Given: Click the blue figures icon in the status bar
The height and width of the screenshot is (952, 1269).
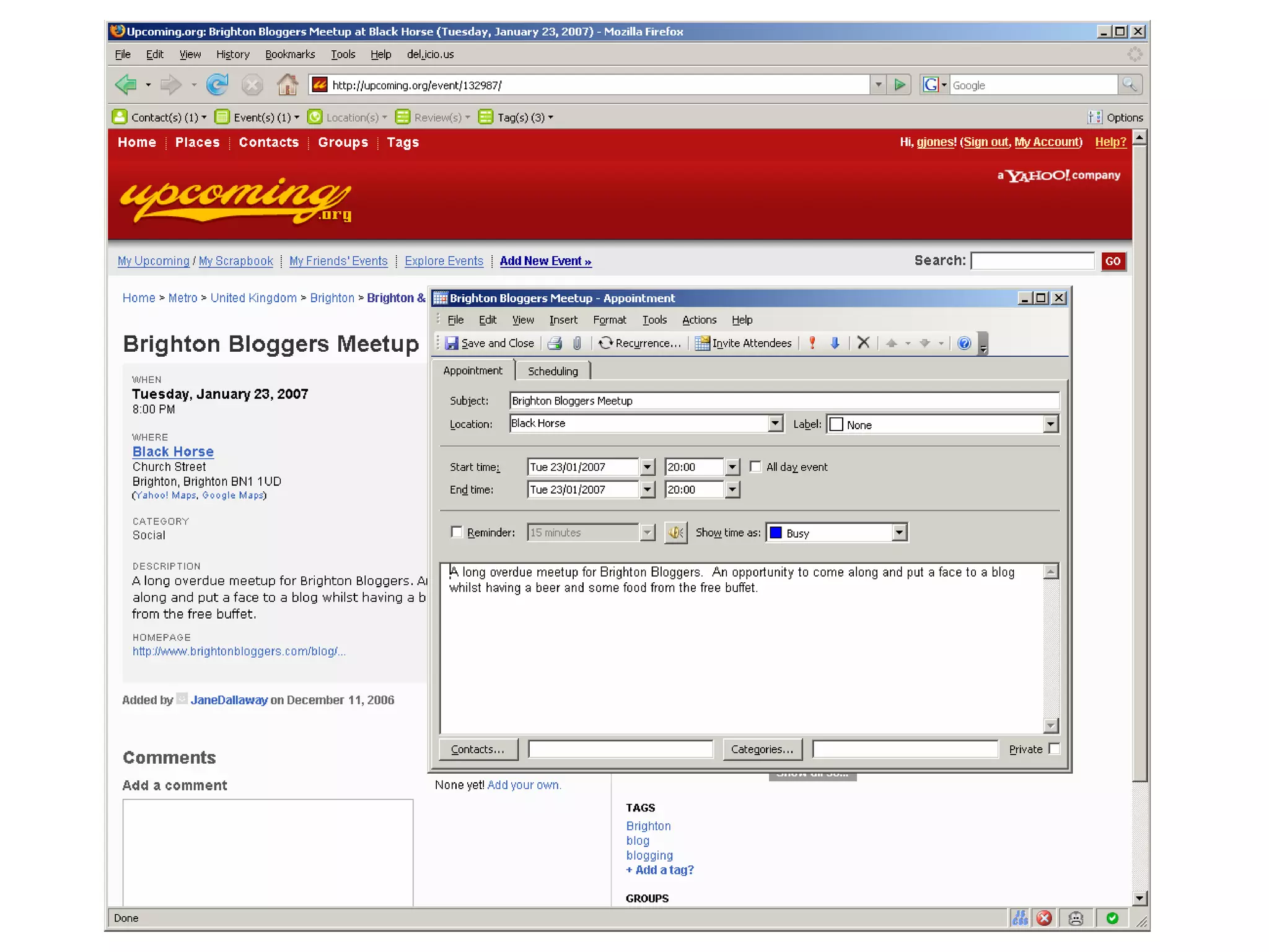Looking at the screenshot, I should pyautogui.click(x=1020, y=918).
